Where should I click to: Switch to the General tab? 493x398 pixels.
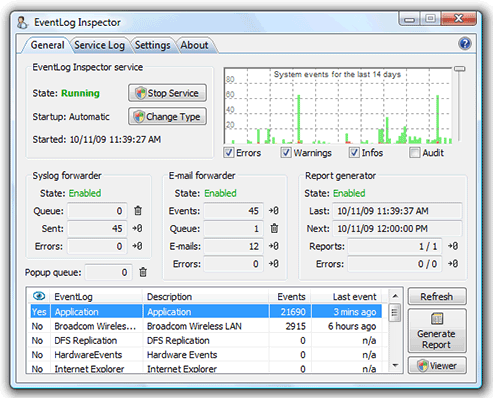tap(47, 45)
